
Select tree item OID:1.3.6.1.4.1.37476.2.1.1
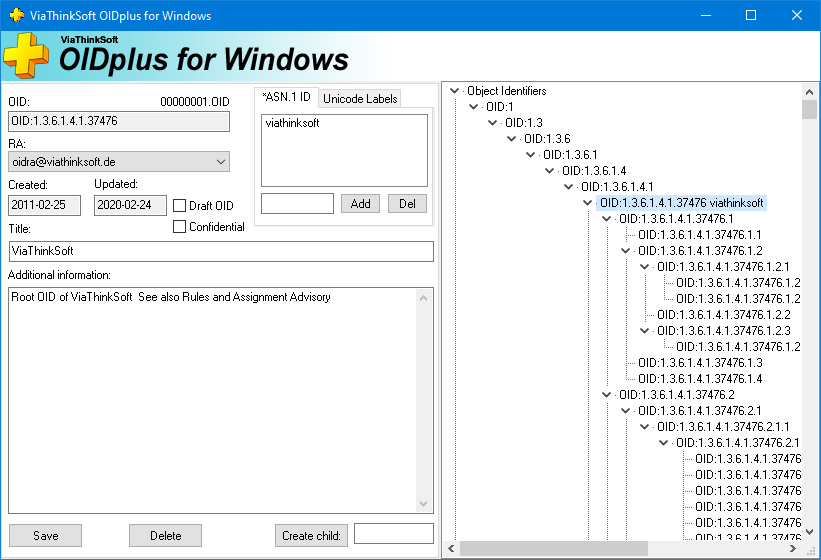(723, 427)
